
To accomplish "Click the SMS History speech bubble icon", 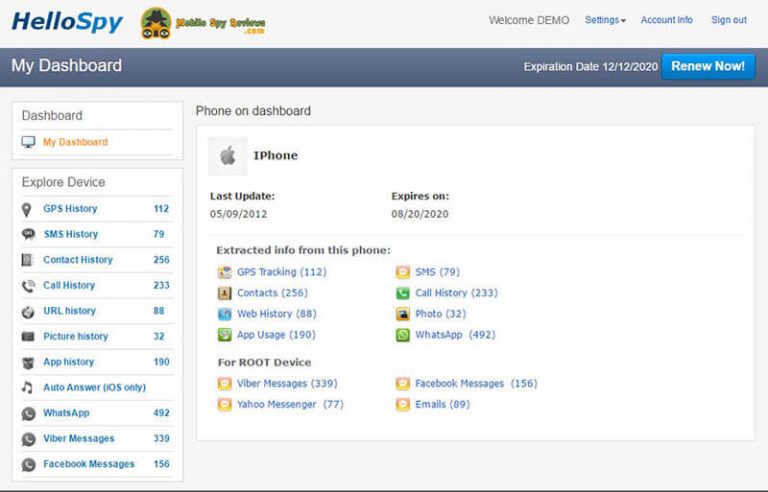I will (x=28, y=234).
